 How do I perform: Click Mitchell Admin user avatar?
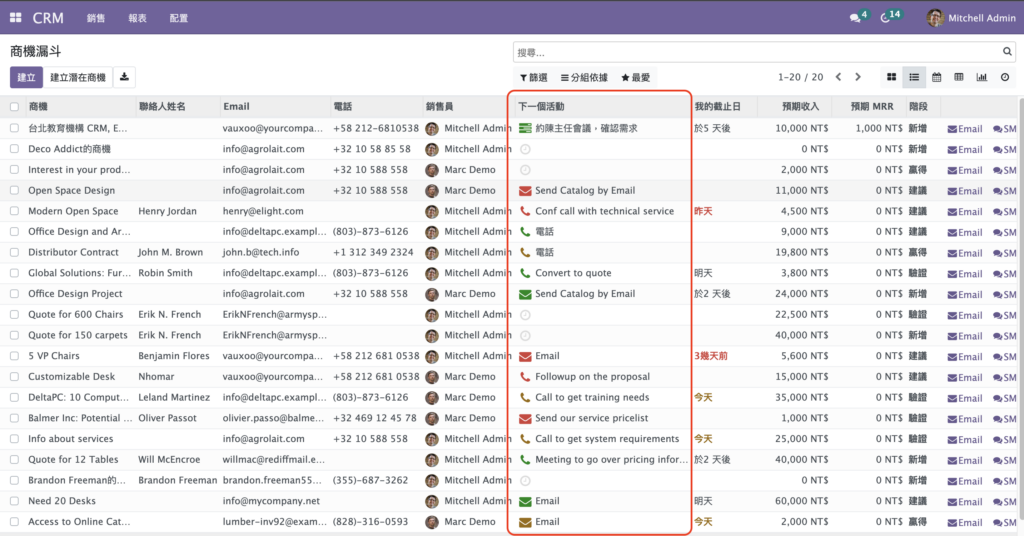click(x=935, y=18)
